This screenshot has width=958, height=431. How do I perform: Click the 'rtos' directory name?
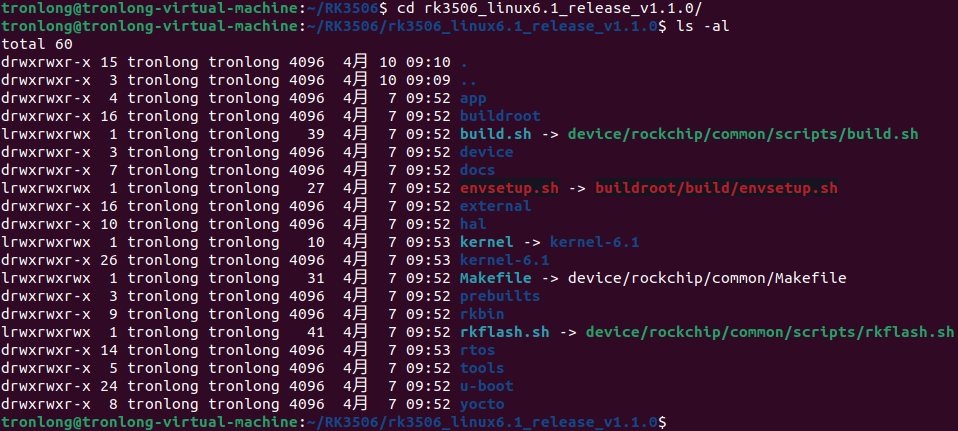click(x=478, y=350)
